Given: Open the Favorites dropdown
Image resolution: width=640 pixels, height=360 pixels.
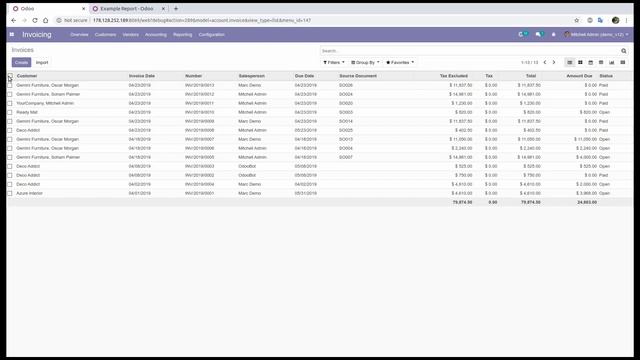Looking at the screenshot, I should [400, 62].
